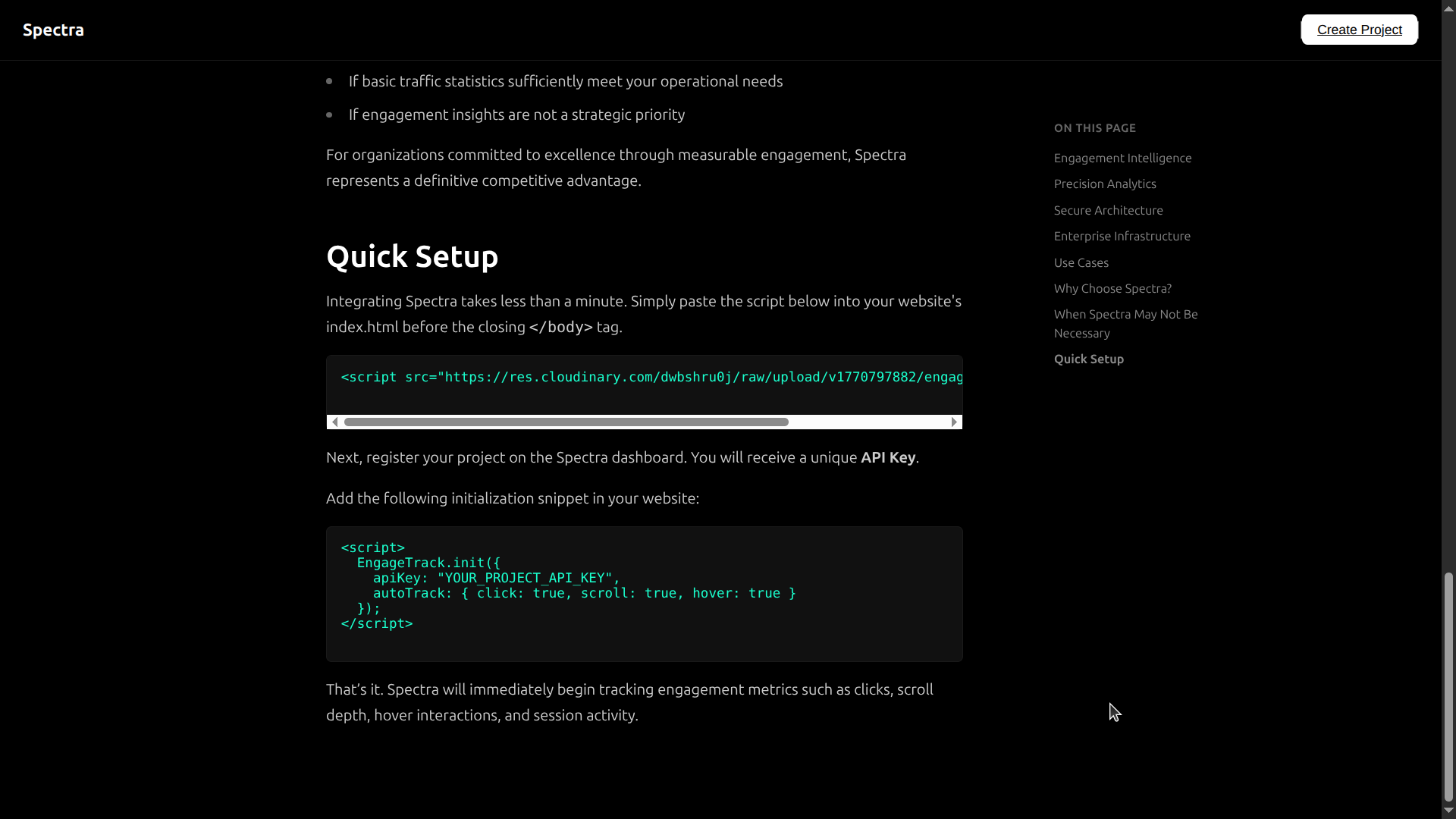Screen dimensions: 1456x819
Task: Click the code block's left scroll arrow
Action: [335, 422]
